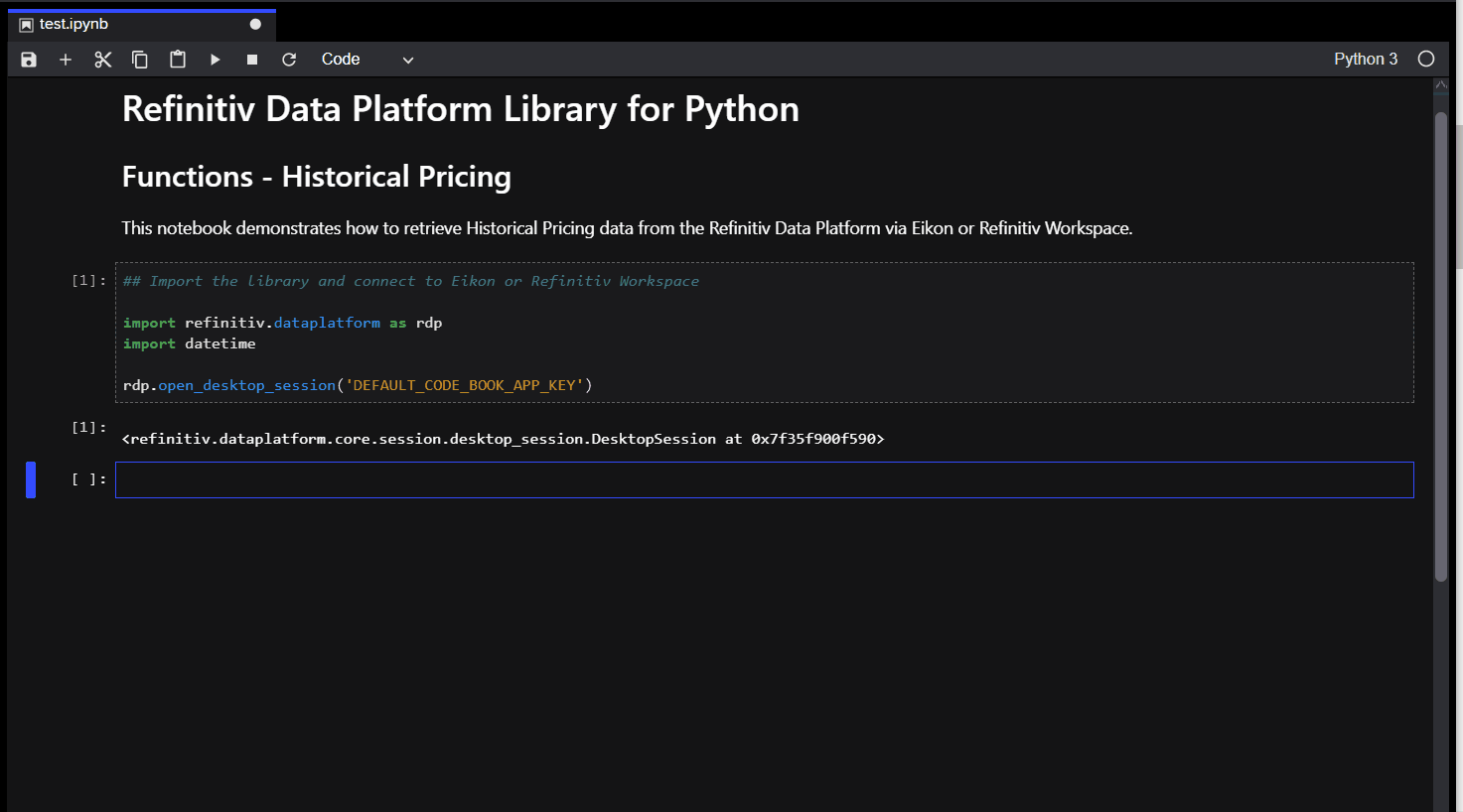Click the code cell containing open_desktop_session
This screenshot has width=1463, height=812.
pyautogui.click(x=764, y=333)
